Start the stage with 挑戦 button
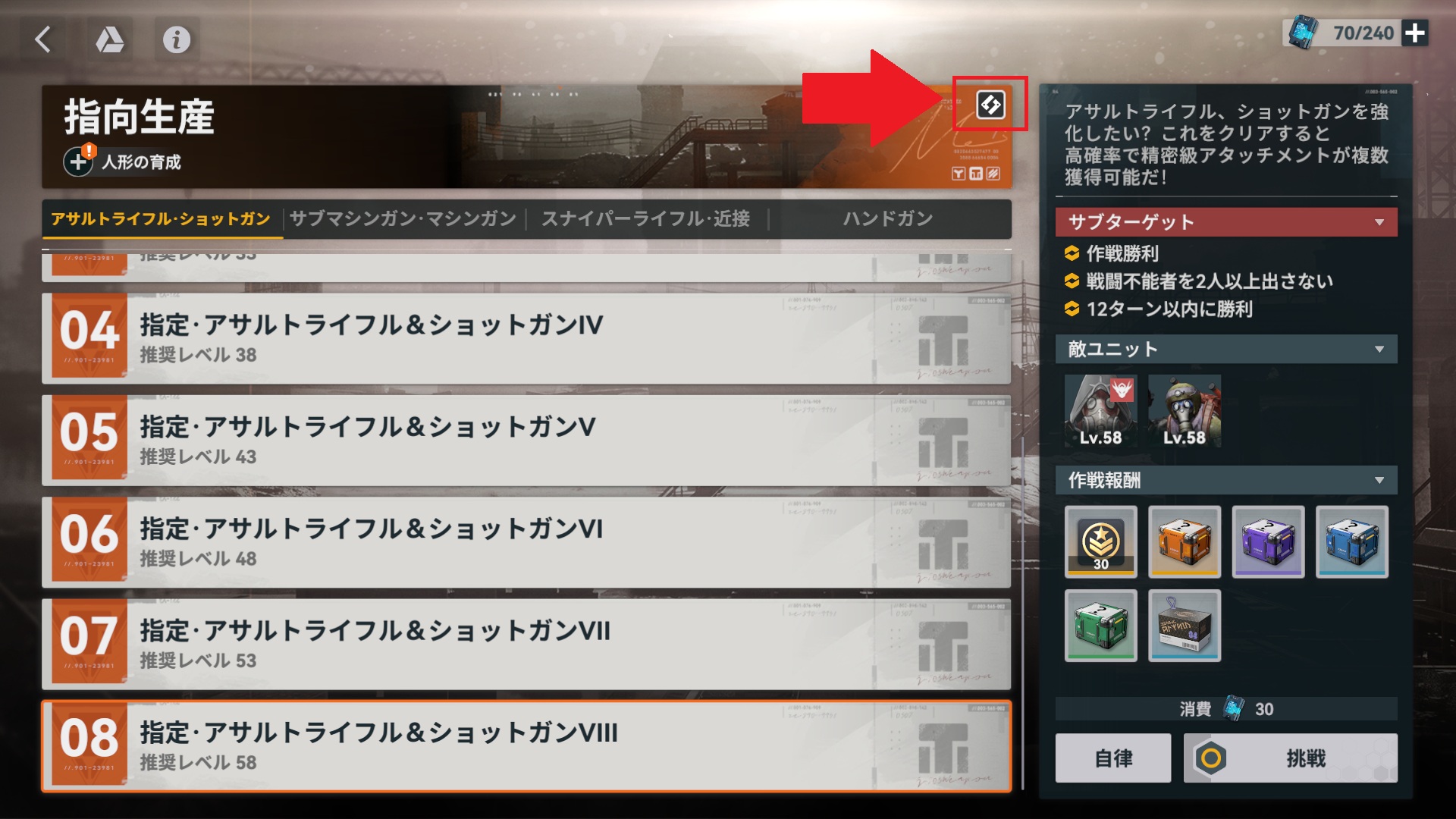 coord(1290,758)
